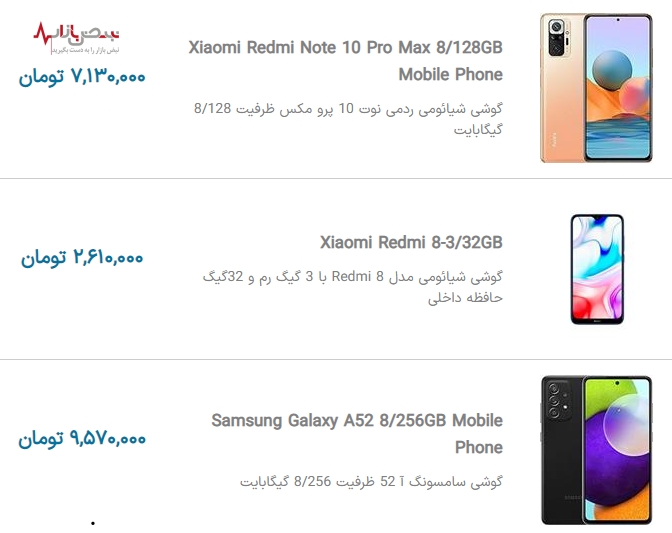Click the Galaxy A52 rear camera module
This screenshot has height=533, width=672.
click(556, 401)
